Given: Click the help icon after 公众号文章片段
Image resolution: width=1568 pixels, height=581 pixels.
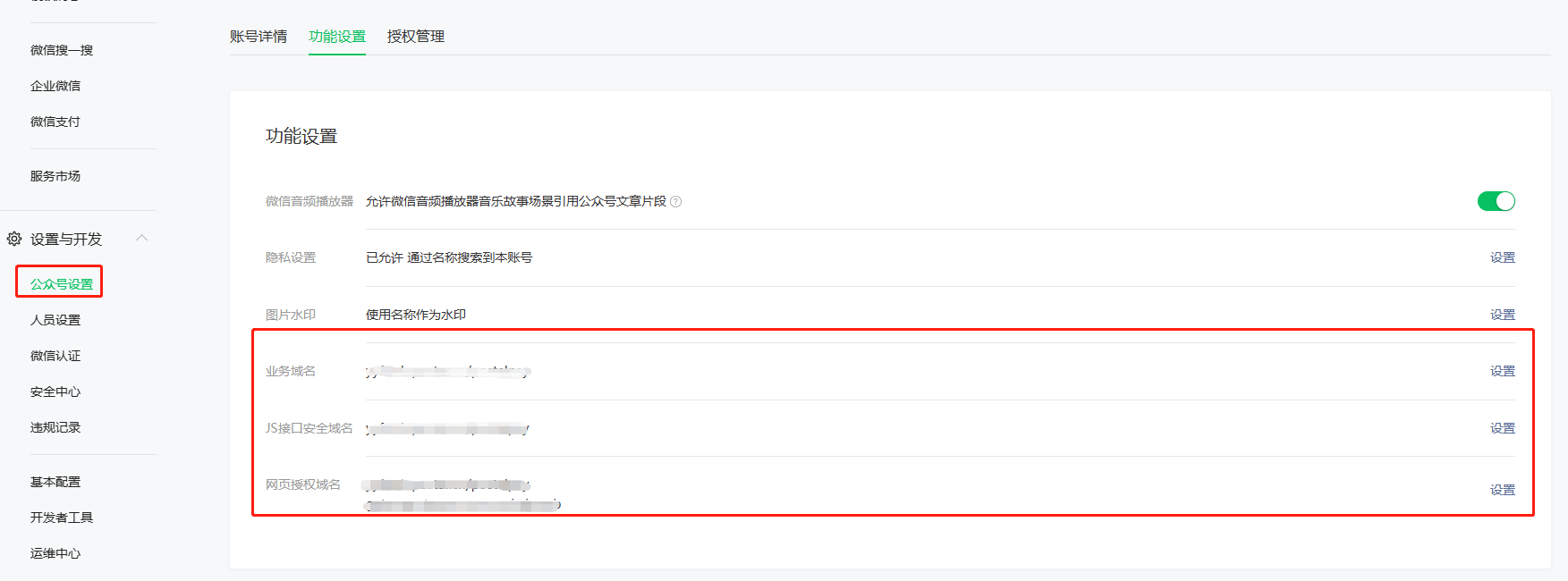Looking at the screenshot, I should coord(676,202).
